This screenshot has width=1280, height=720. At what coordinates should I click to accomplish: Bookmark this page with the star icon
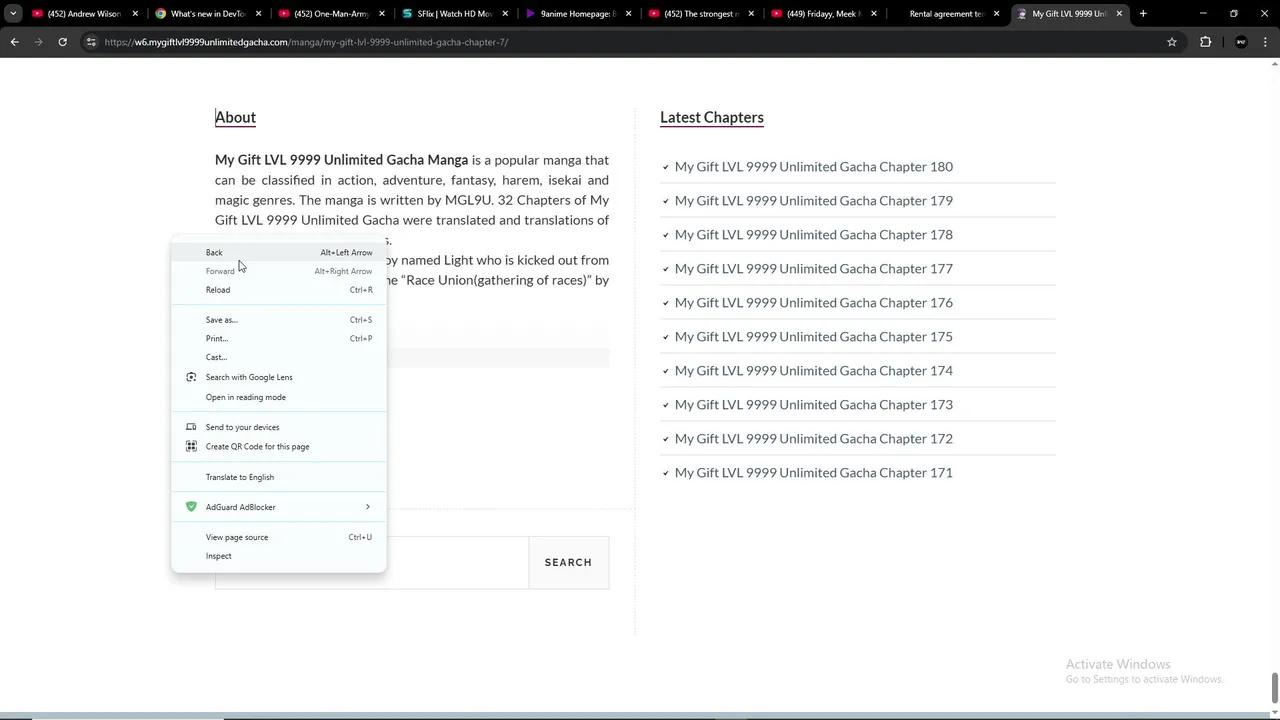[1172, 42]
